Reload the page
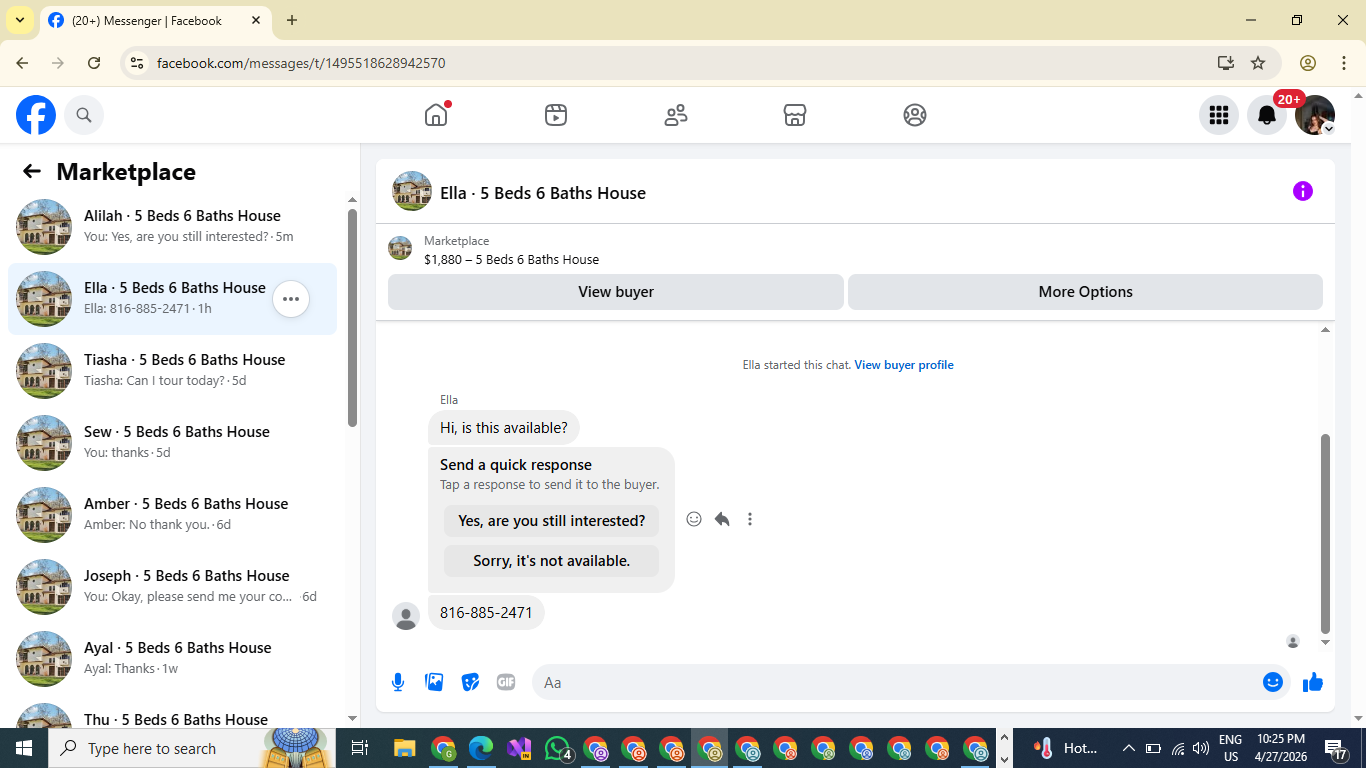 pos(94,63)
